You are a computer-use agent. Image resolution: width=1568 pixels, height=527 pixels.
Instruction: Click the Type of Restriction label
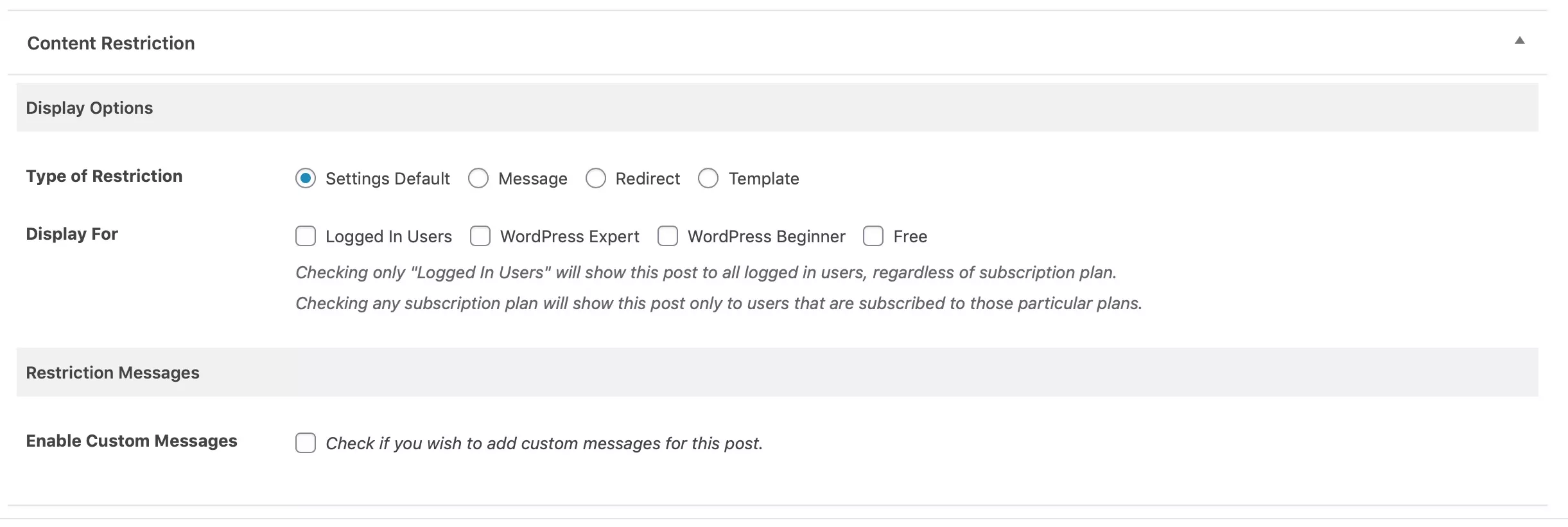104,175
